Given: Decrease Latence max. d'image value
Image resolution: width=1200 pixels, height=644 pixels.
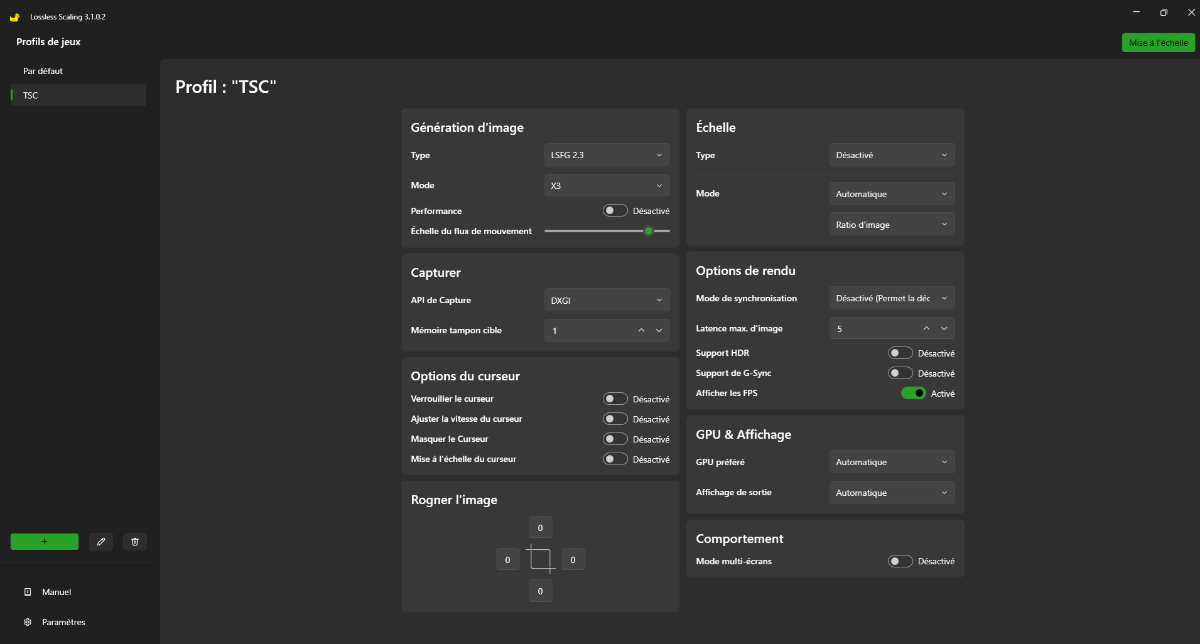Looking at the screenshot, I should (x=944, y=328).
